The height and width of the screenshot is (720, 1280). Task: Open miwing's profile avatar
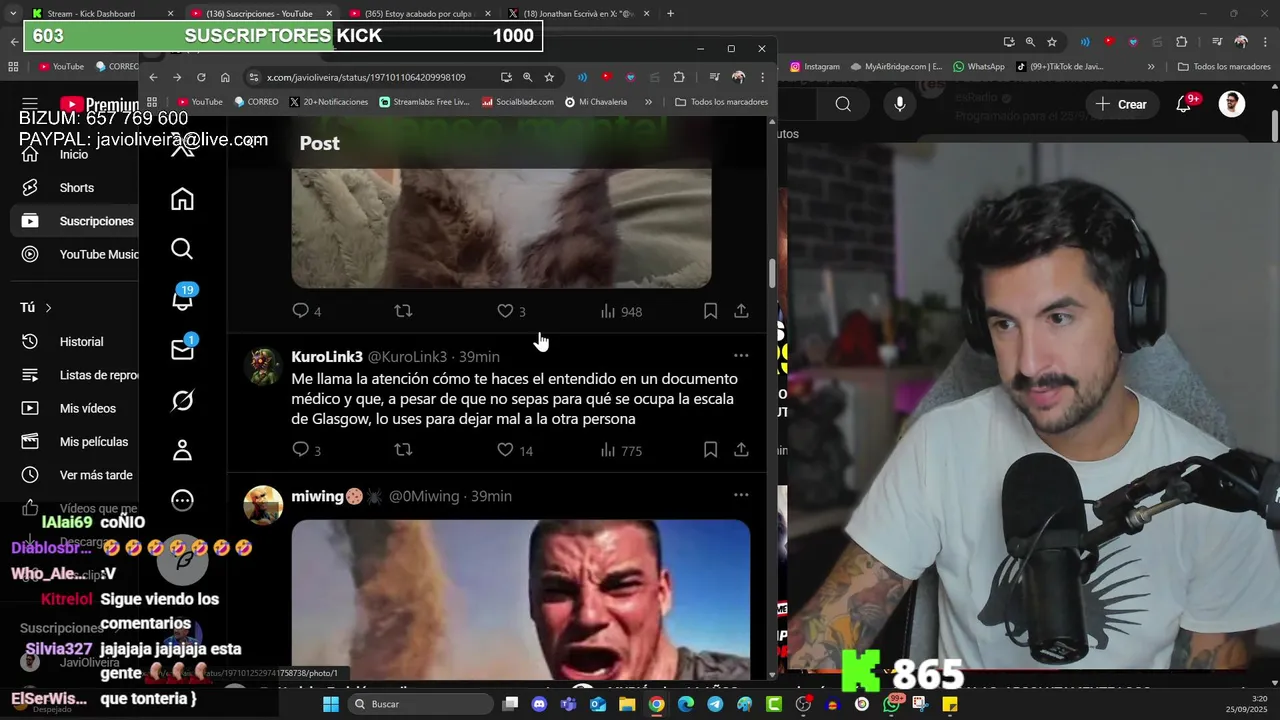[x=263, y=505]
